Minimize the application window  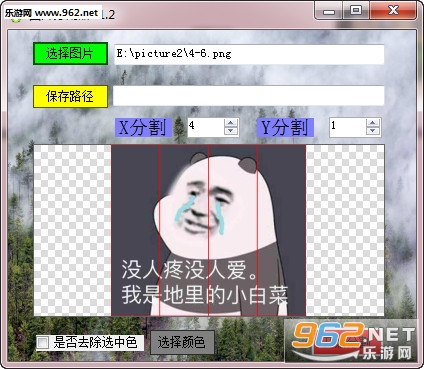pos(329,11)
